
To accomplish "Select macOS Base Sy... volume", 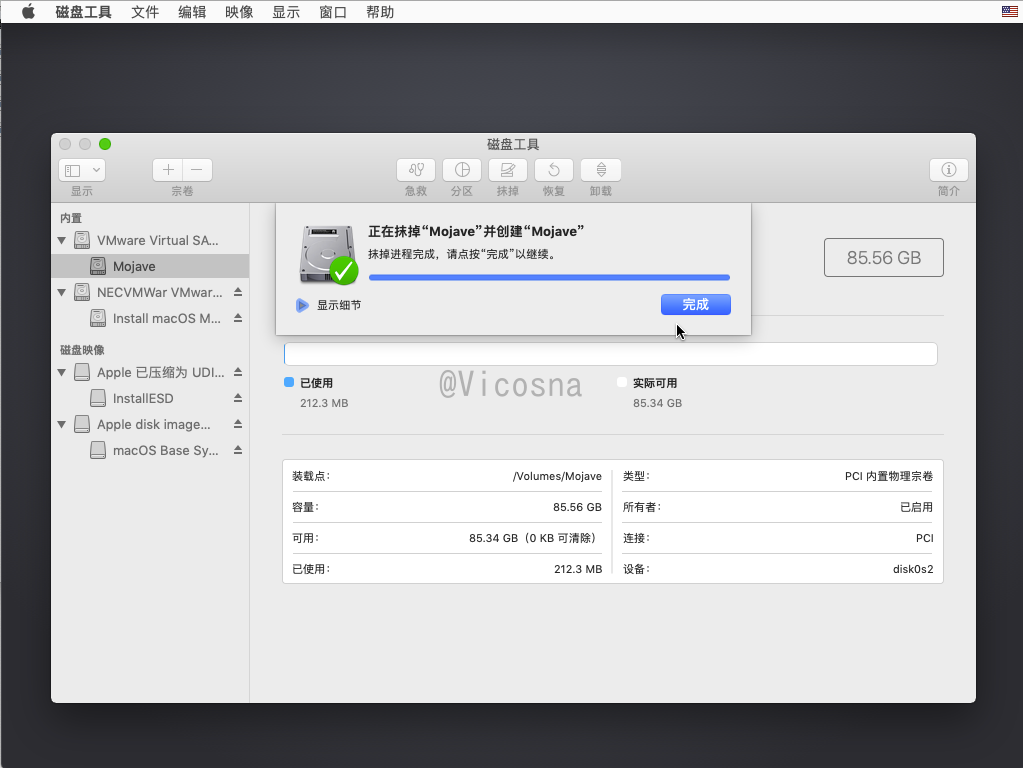I will click(150, 450).
